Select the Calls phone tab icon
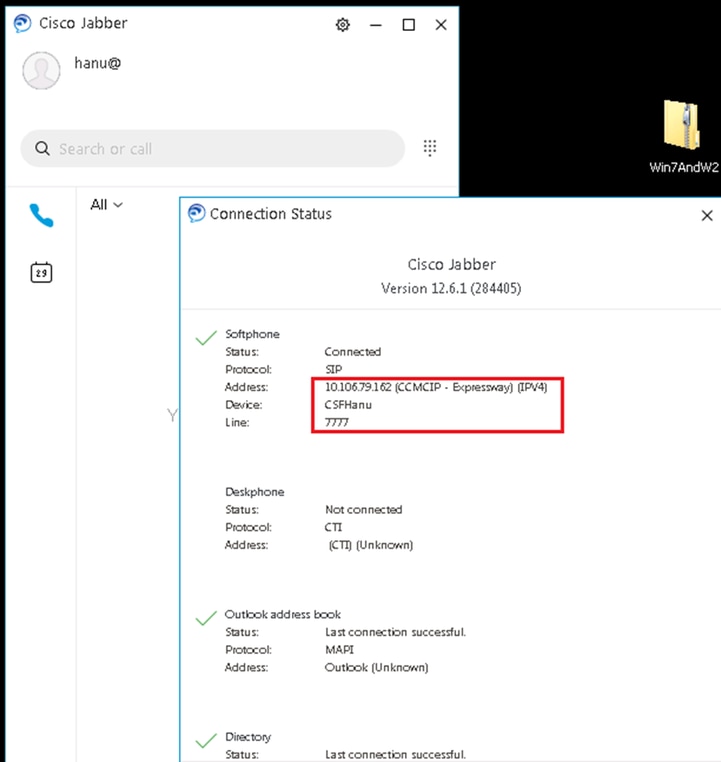The width and height of the screenshot is (721, 762). point(41,215)
